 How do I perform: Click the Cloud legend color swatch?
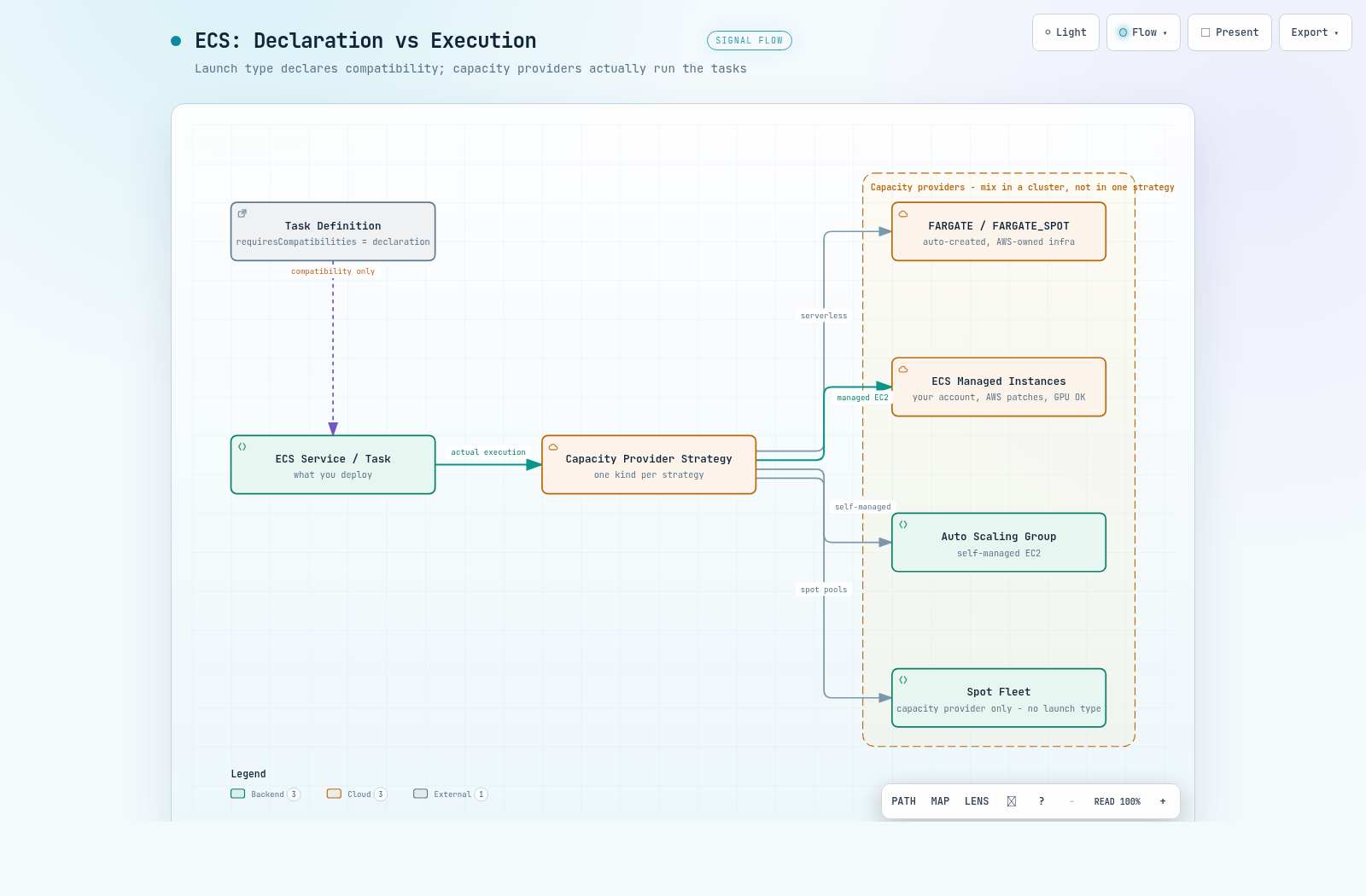334,794
